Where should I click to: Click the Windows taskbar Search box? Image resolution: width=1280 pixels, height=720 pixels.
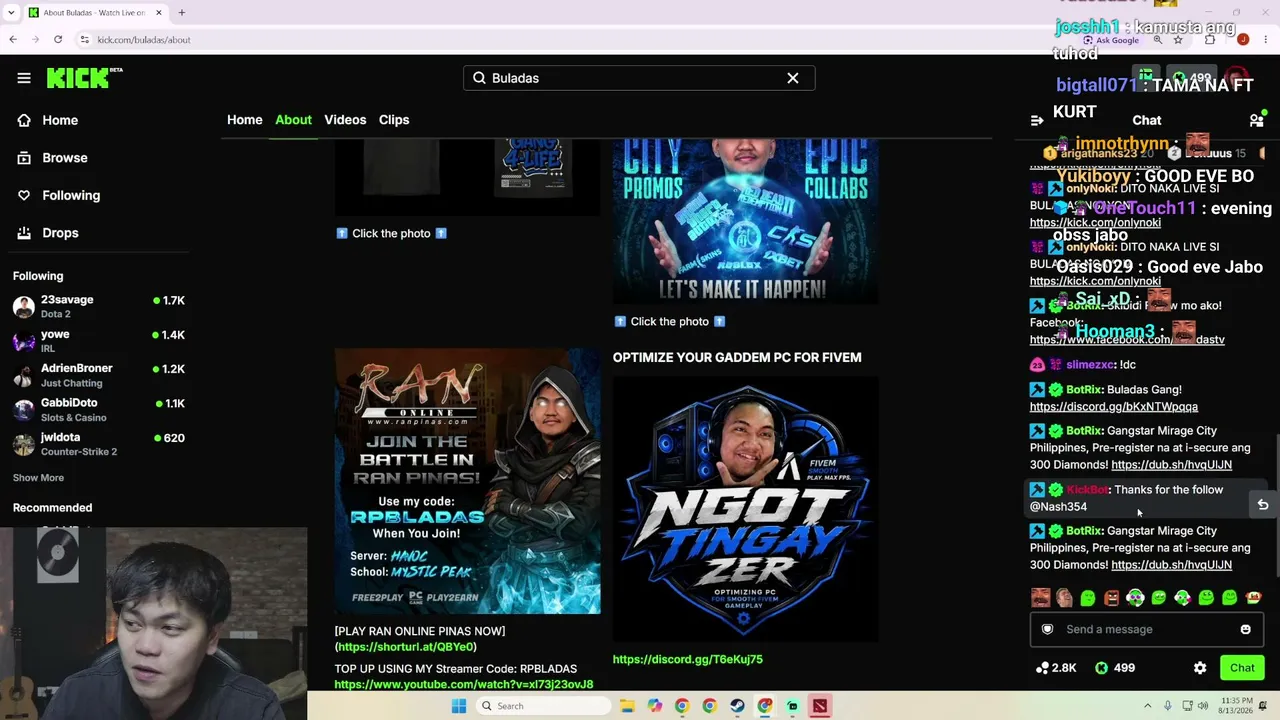coord(542,706)
